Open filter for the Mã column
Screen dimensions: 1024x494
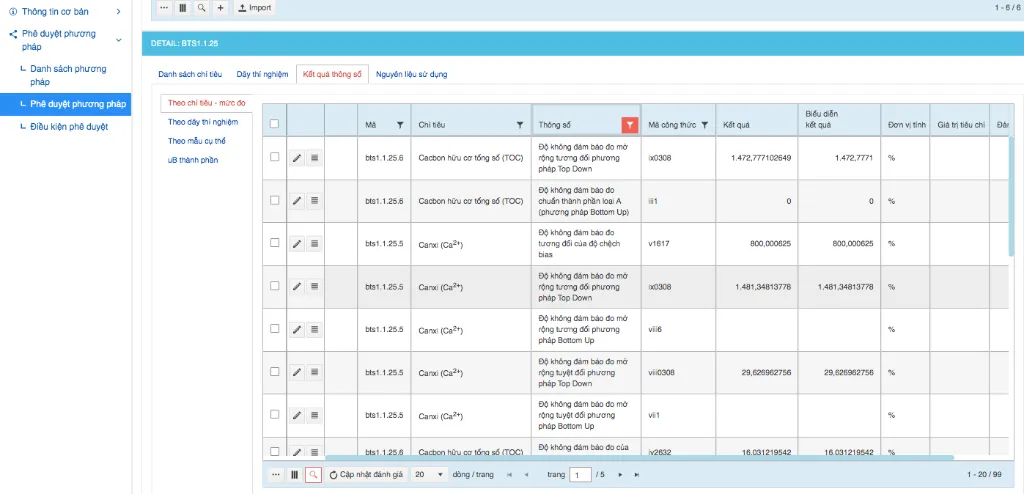pyautogui.click(x=400, y=125)
